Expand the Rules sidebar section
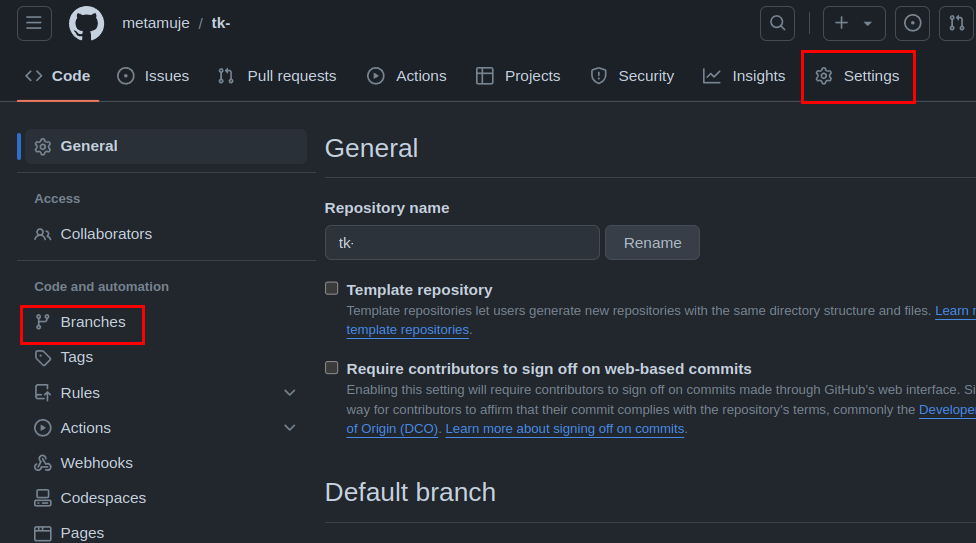The width and height of the screenshot is (976, 543). tap(290, 393)
